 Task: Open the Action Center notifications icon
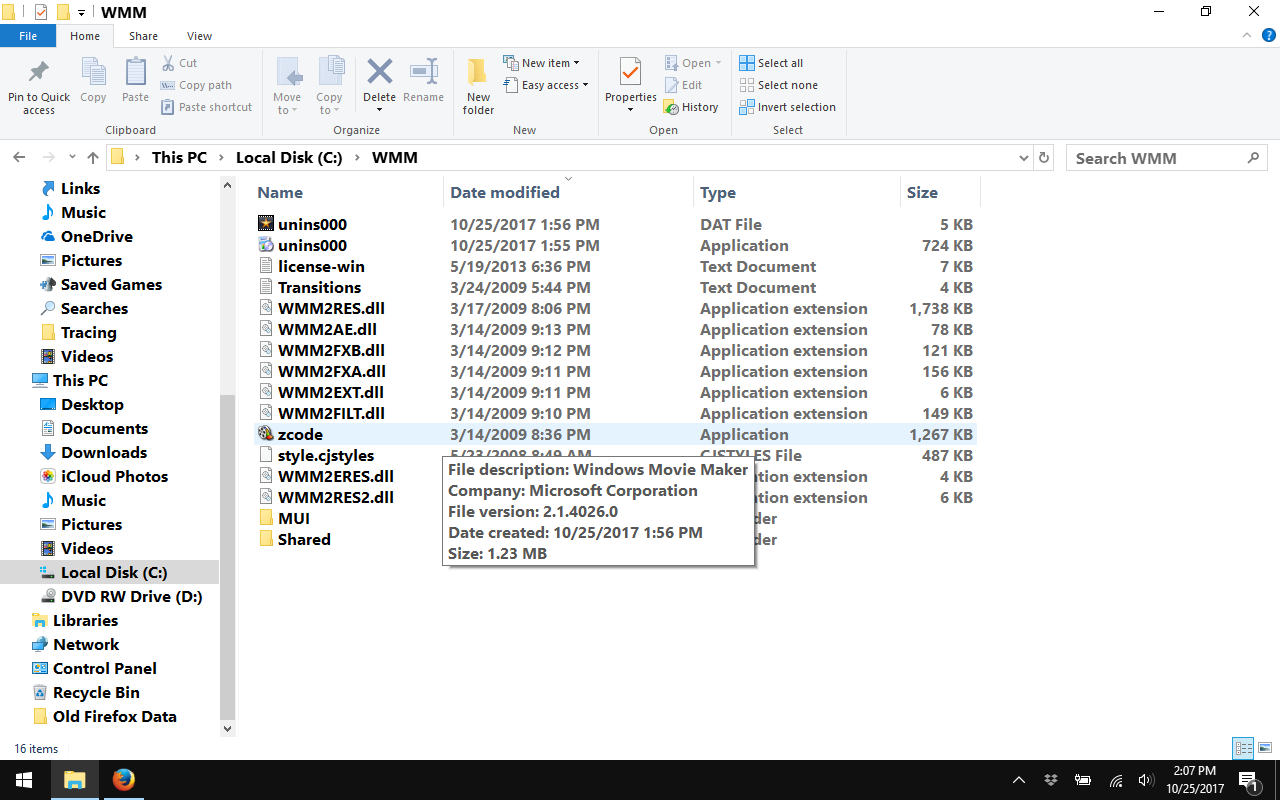[x=1247, y=780]
